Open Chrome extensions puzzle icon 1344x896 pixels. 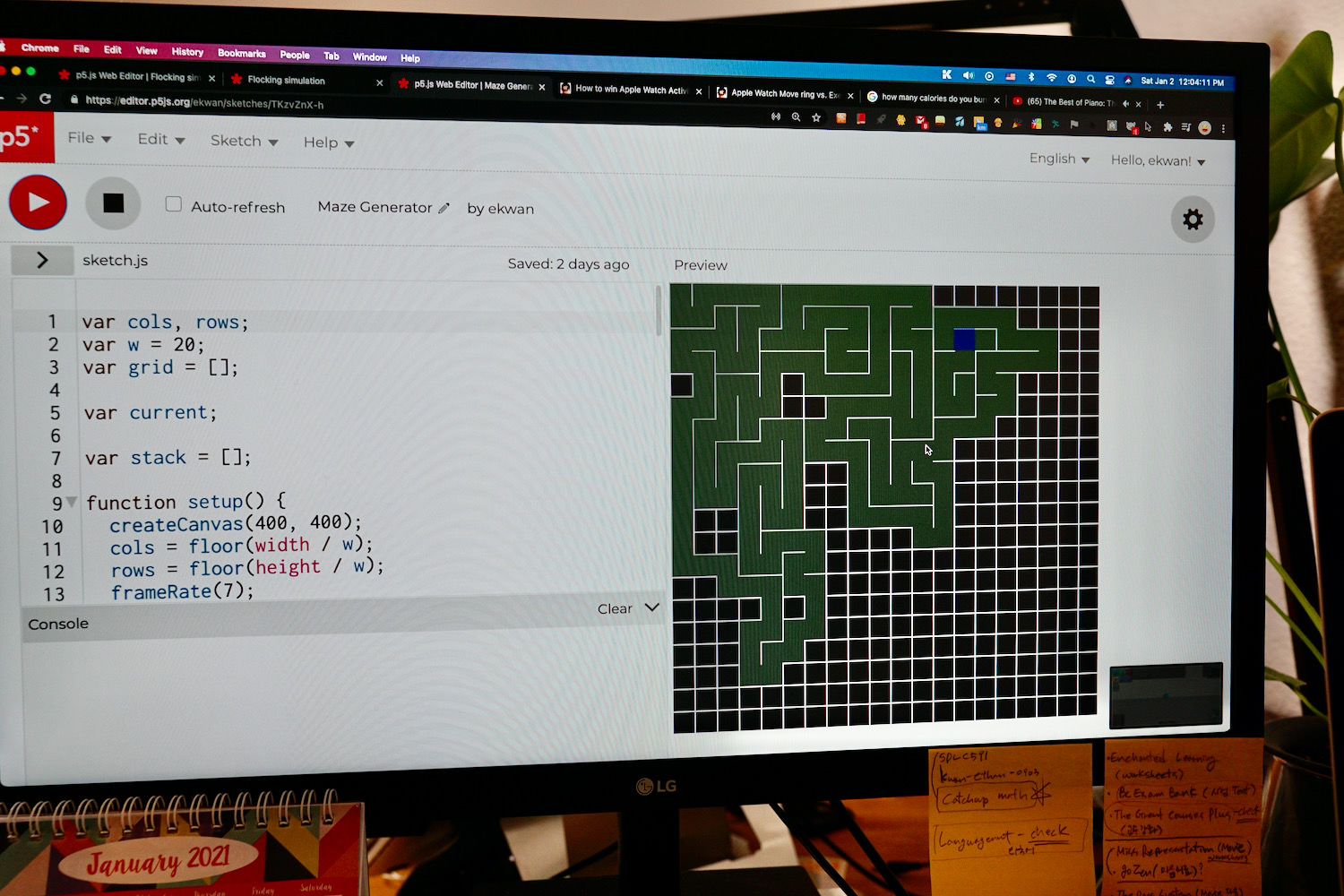tap(1167, 127)
